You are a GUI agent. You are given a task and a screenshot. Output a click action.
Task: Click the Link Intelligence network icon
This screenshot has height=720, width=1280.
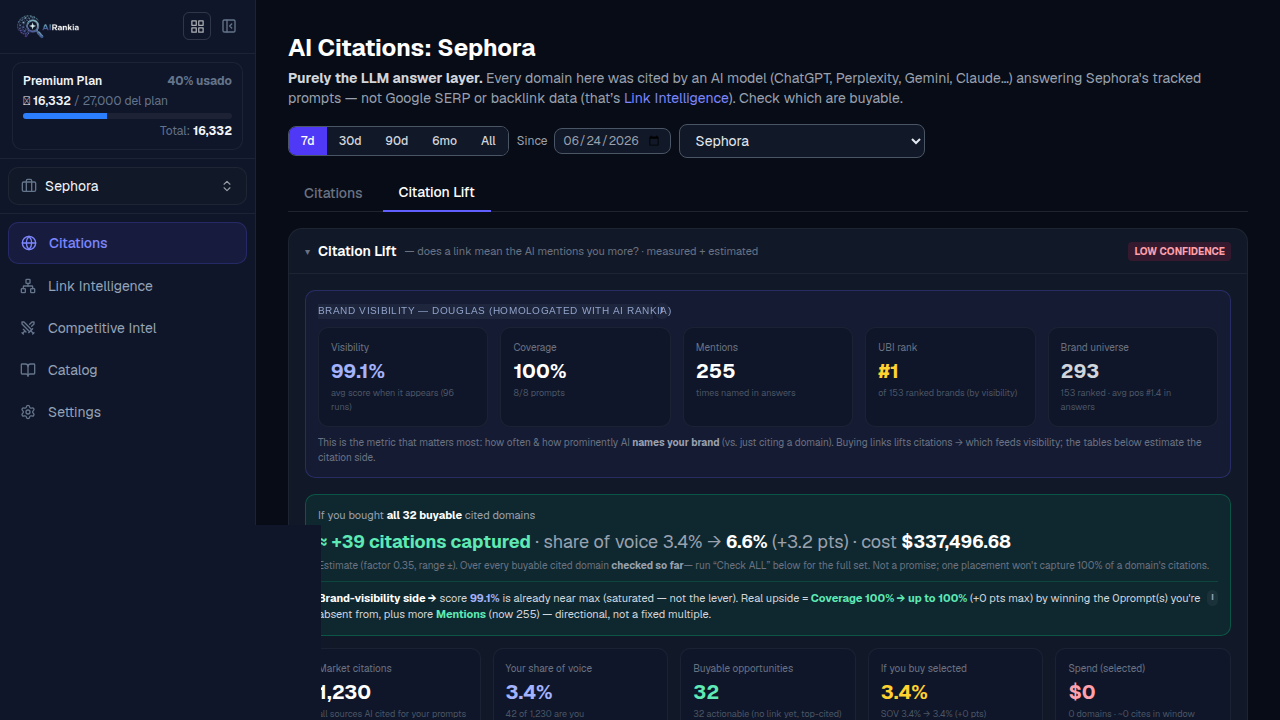[28, 286]
